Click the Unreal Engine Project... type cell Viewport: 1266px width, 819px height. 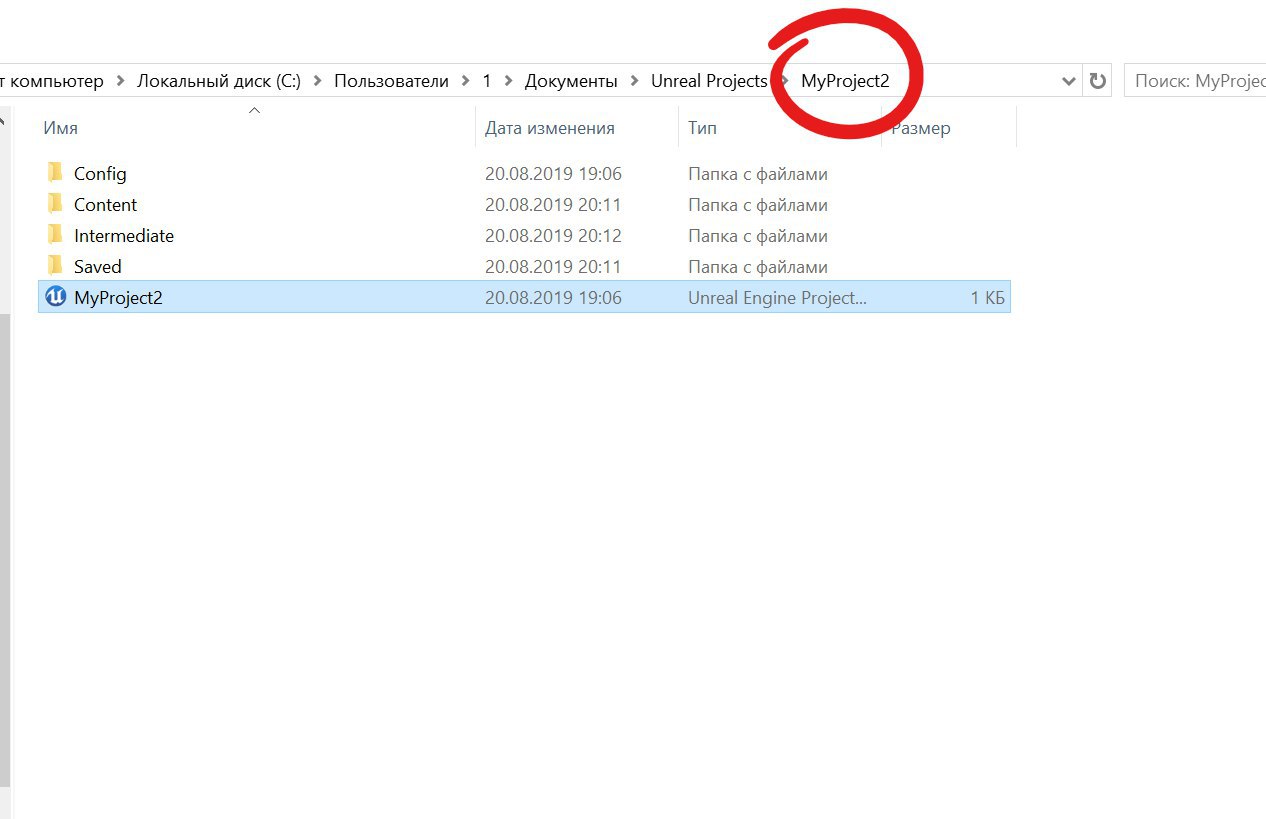(777, 298)
